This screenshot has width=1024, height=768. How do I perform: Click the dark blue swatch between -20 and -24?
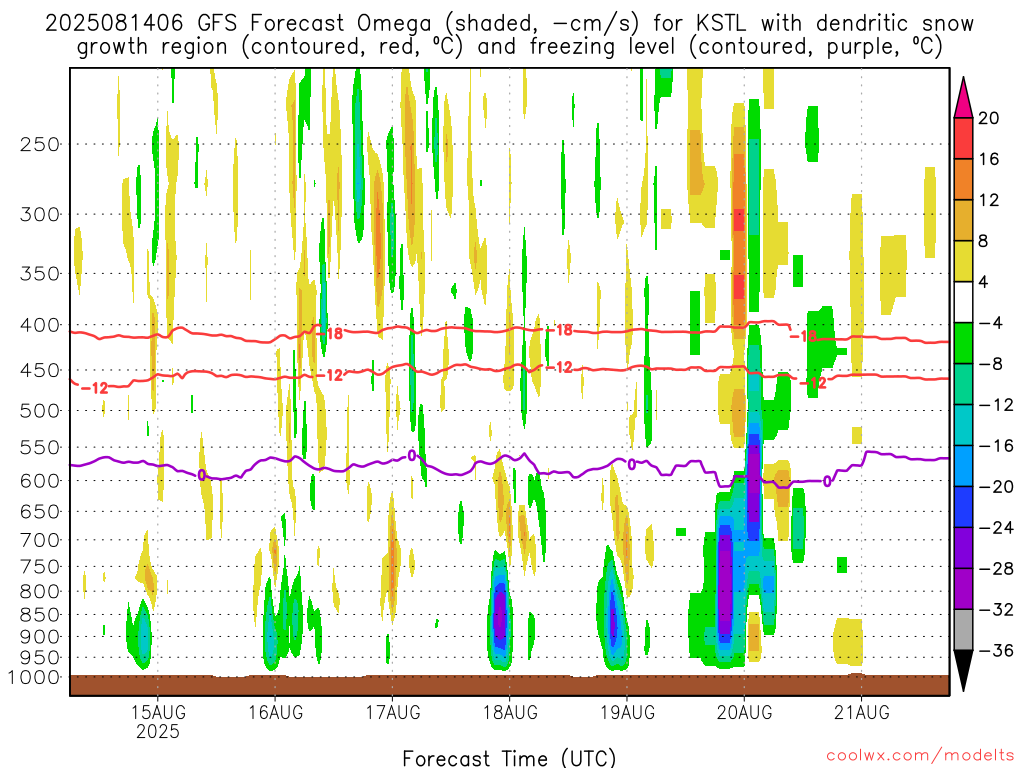point(963,507)
